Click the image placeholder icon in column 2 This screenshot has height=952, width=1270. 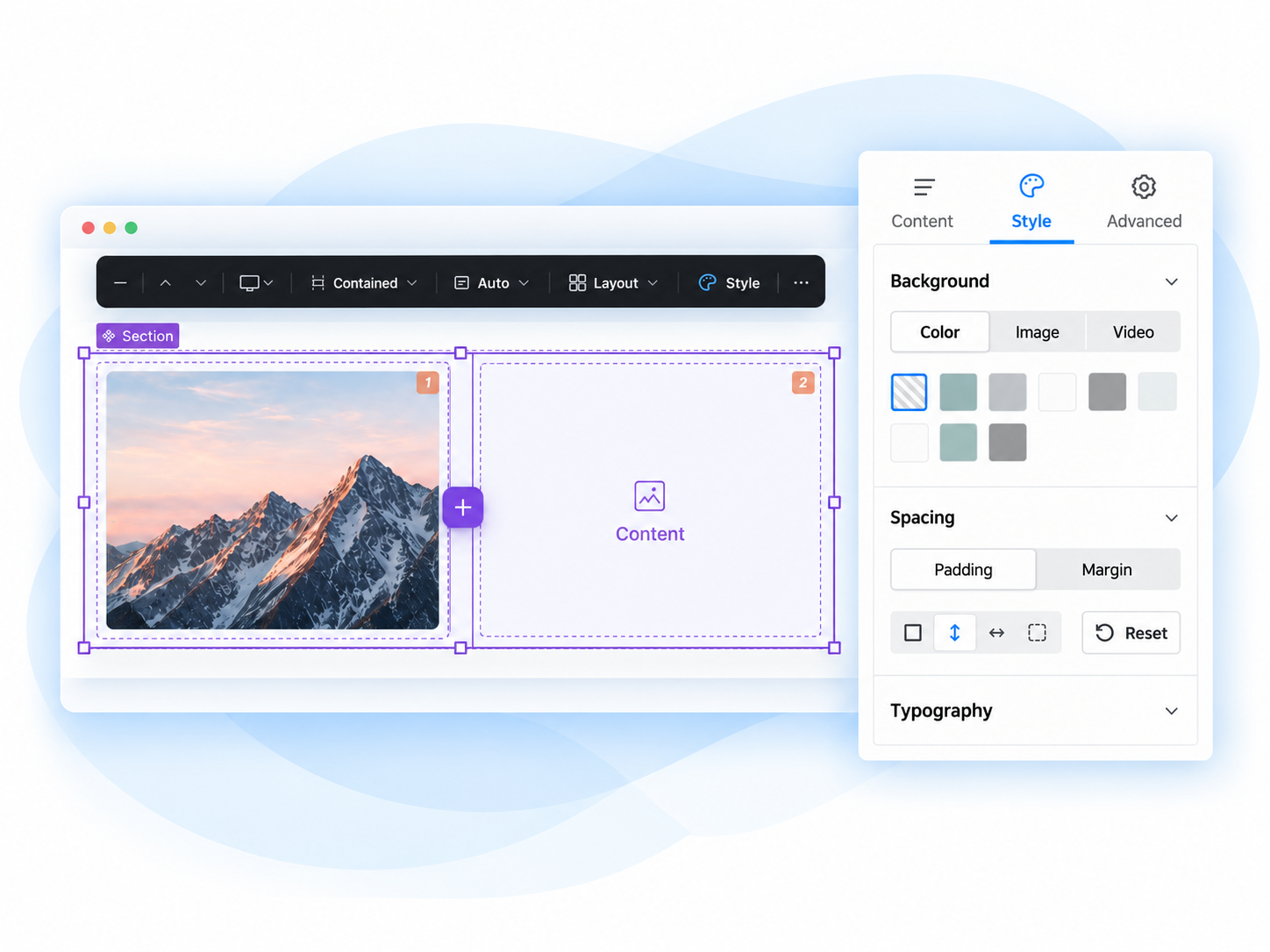pyautogui.click(x=650, y=496)
